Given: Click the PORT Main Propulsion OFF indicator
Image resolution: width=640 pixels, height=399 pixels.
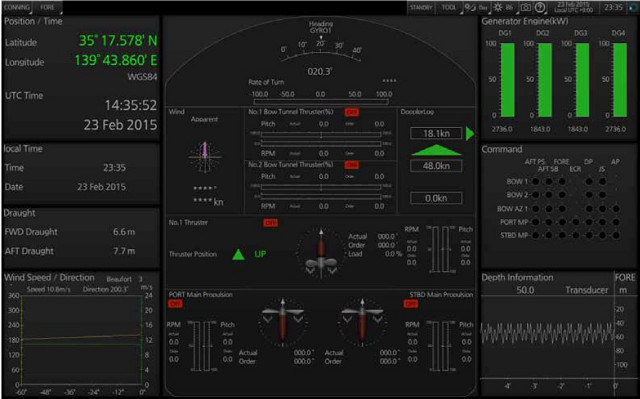Looking at the screenshot, I should (x=175, y=304).
